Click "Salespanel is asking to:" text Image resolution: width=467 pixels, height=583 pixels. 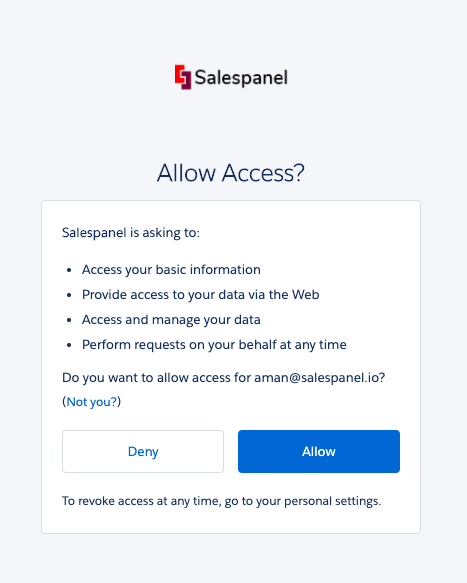point(131,233)
